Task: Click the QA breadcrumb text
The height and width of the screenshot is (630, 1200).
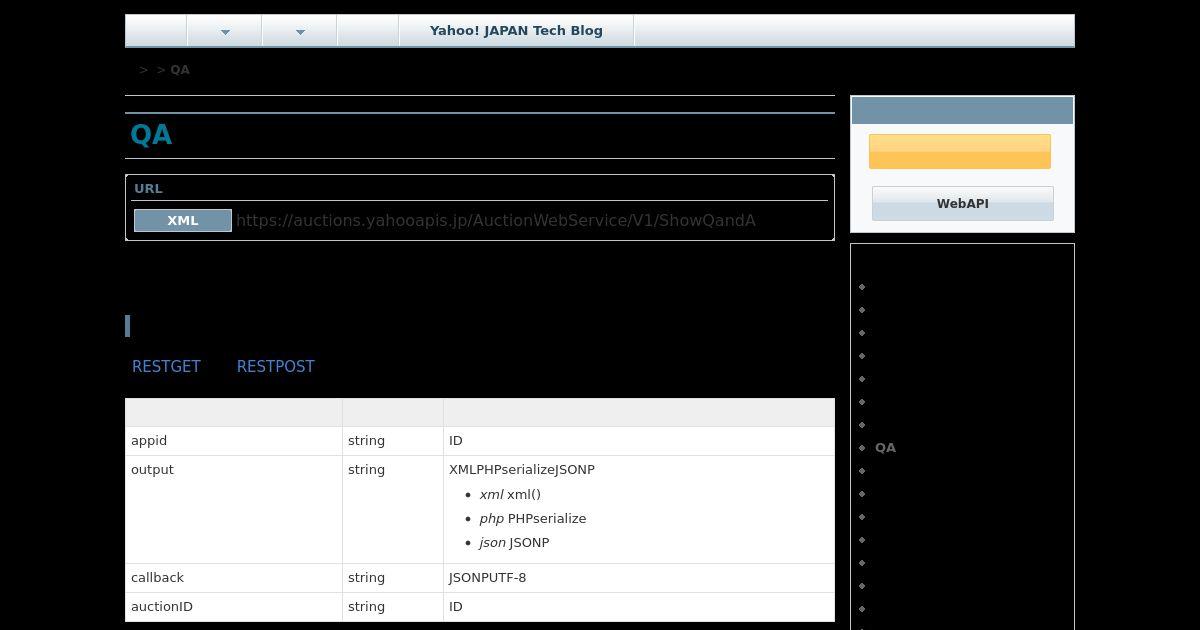Action: 180,70
